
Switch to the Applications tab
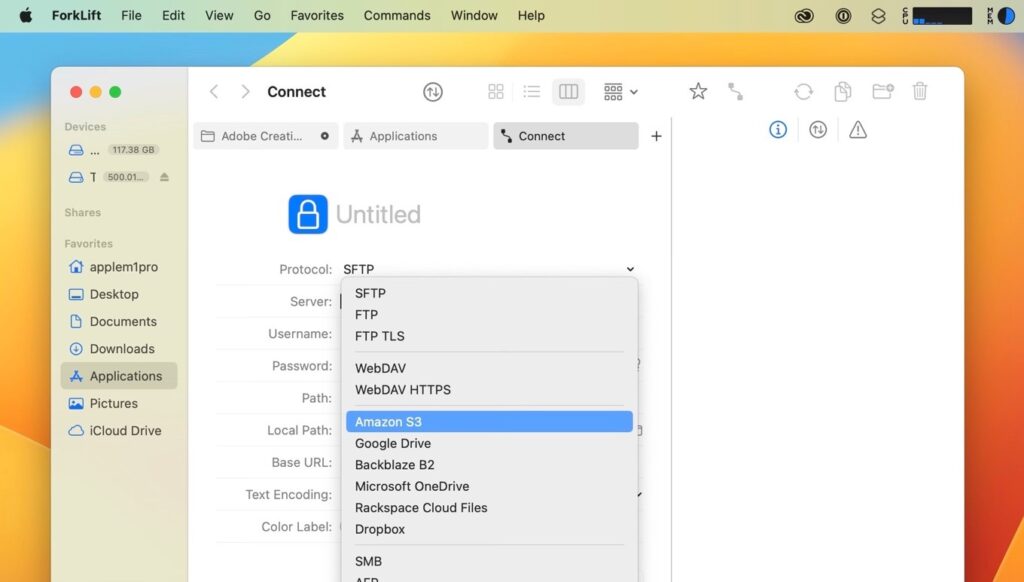click(415, 136)
